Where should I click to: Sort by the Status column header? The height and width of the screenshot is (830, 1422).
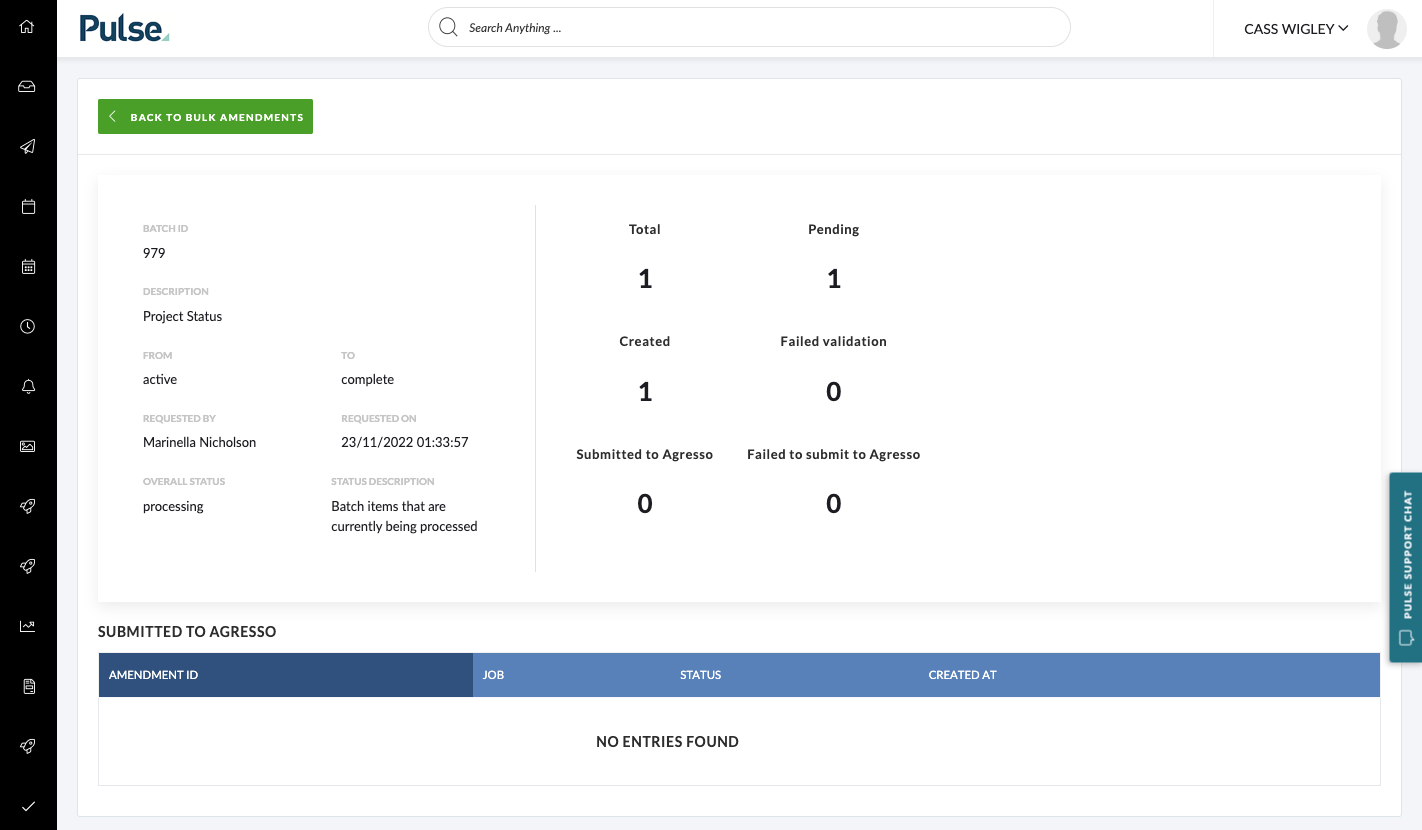point(700,675)
